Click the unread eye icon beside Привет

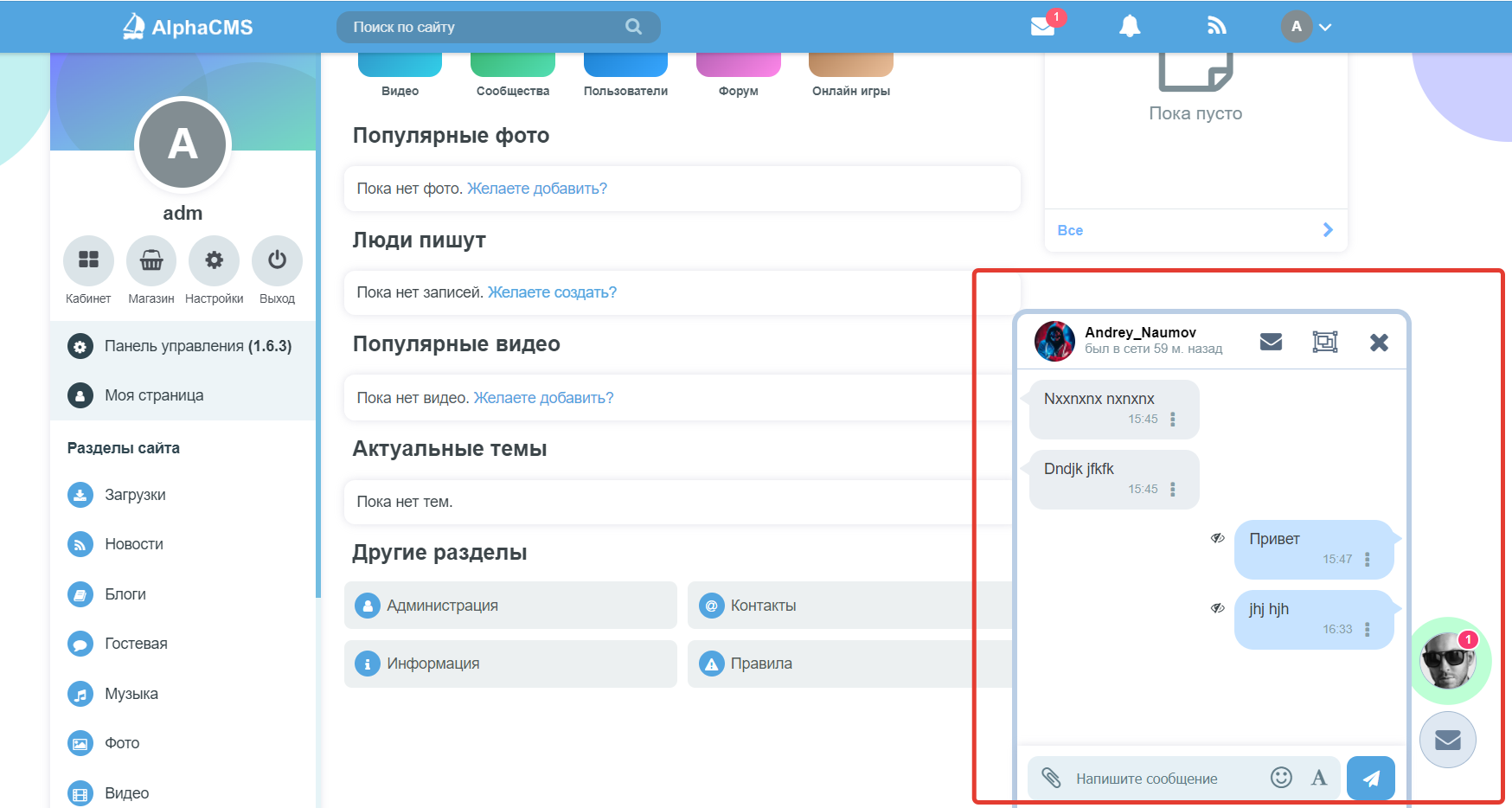[1217, 538]
